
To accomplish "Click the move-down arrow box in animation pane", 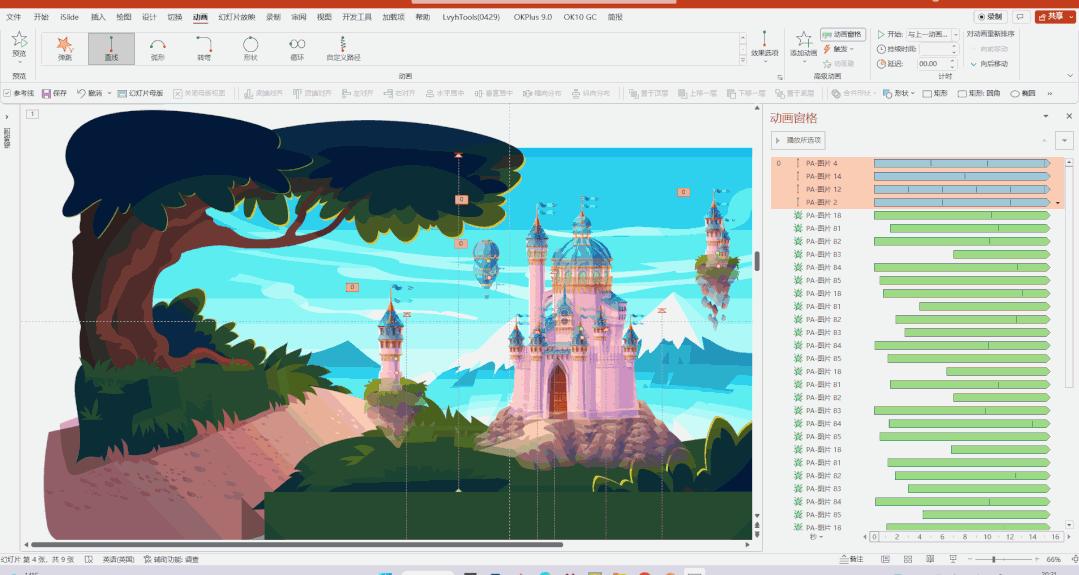I will (x=1065, y=140).
